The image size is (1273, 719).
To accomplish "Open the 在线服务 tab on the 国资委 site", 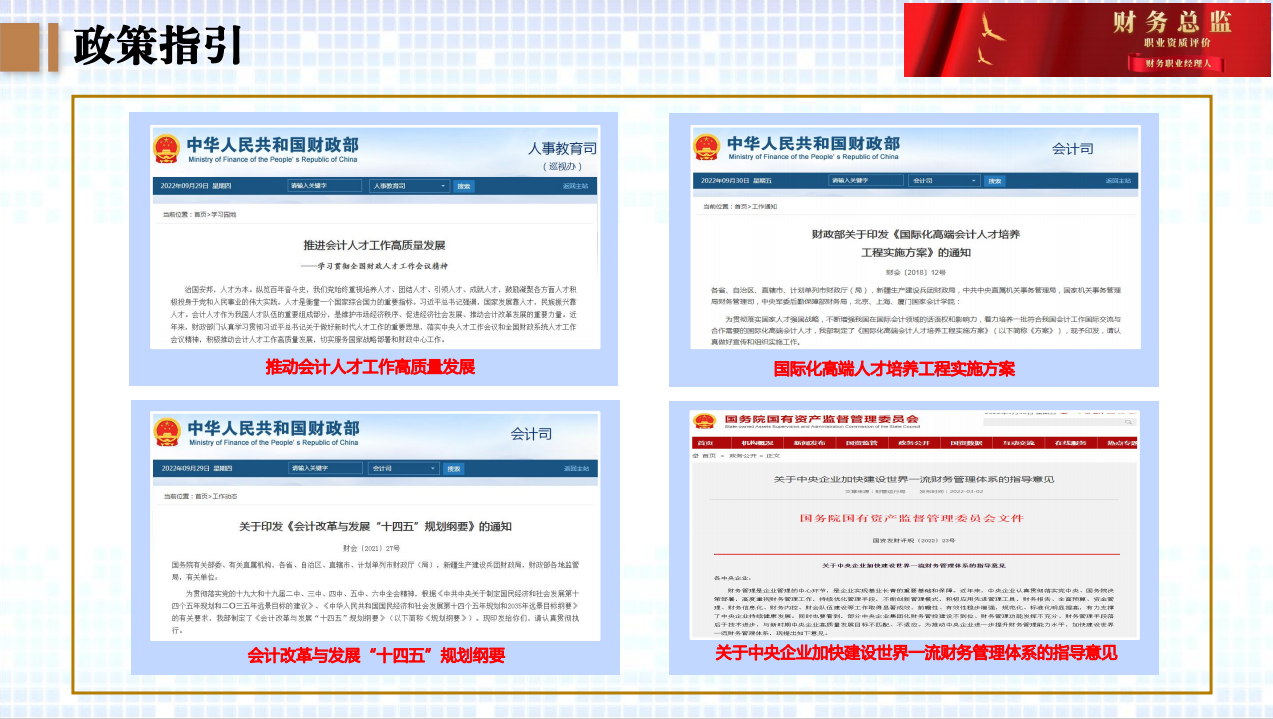I will coord(1070,442).
